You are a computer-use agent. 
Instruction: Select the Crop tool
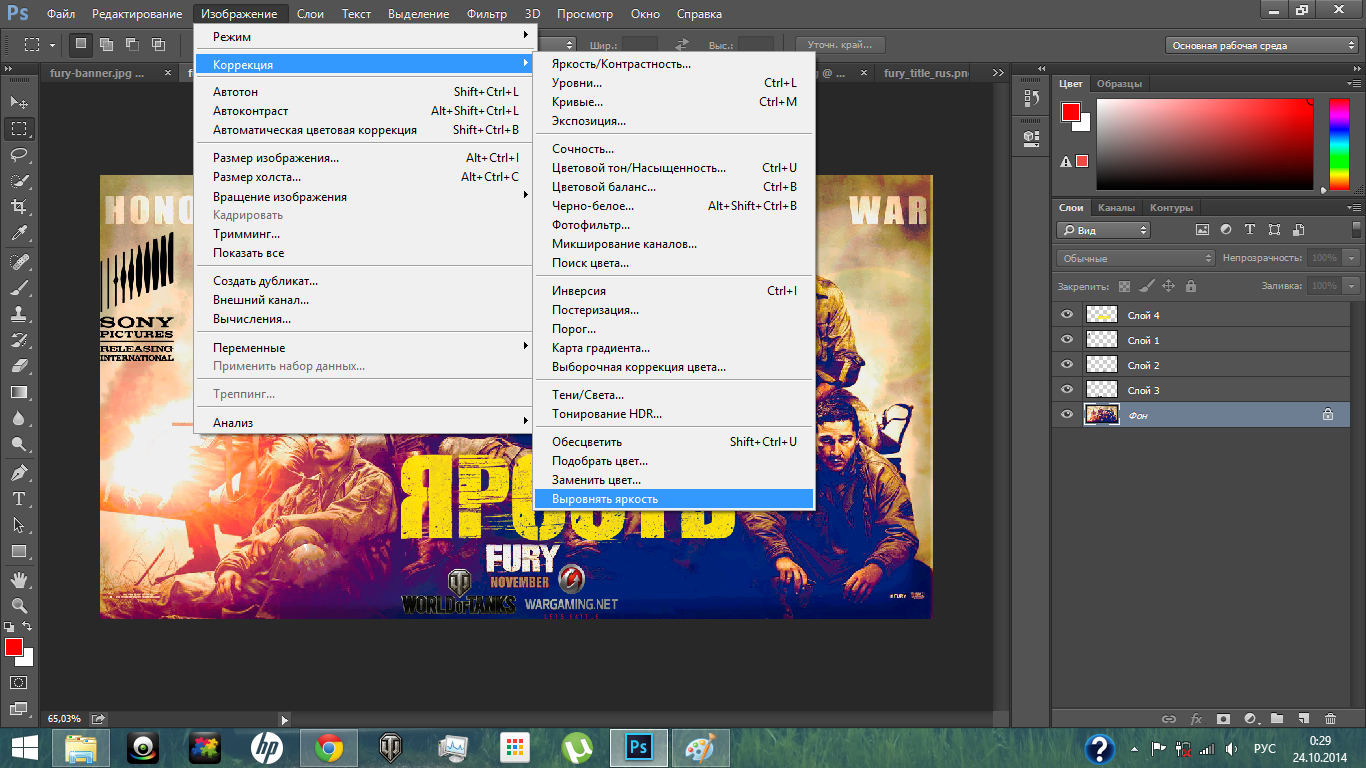pos(19,207)
